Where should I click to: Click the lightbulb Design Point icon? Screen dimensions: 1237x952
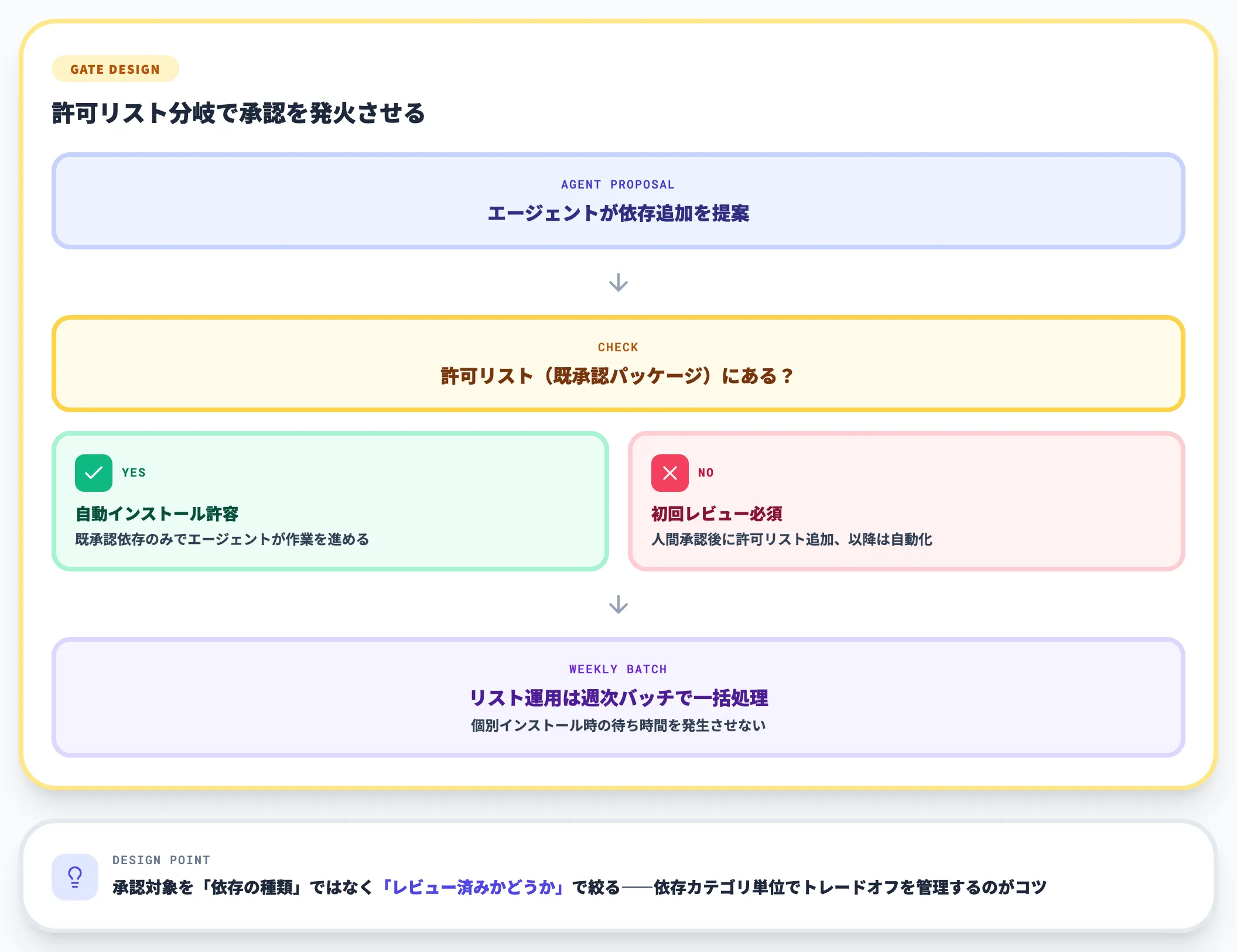[75, 877]
